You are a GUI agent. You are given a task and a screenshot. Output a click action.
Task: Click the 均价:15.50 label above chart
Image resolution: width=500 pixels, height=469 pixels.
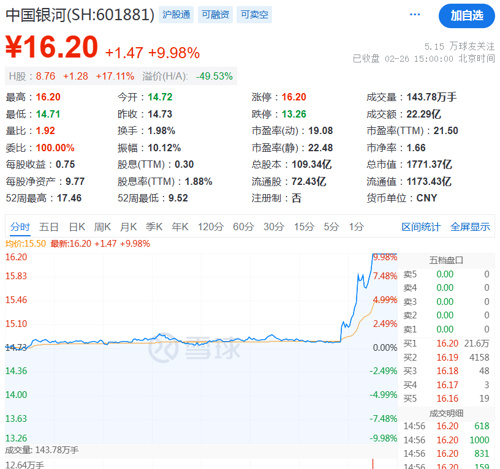(25, 244)
